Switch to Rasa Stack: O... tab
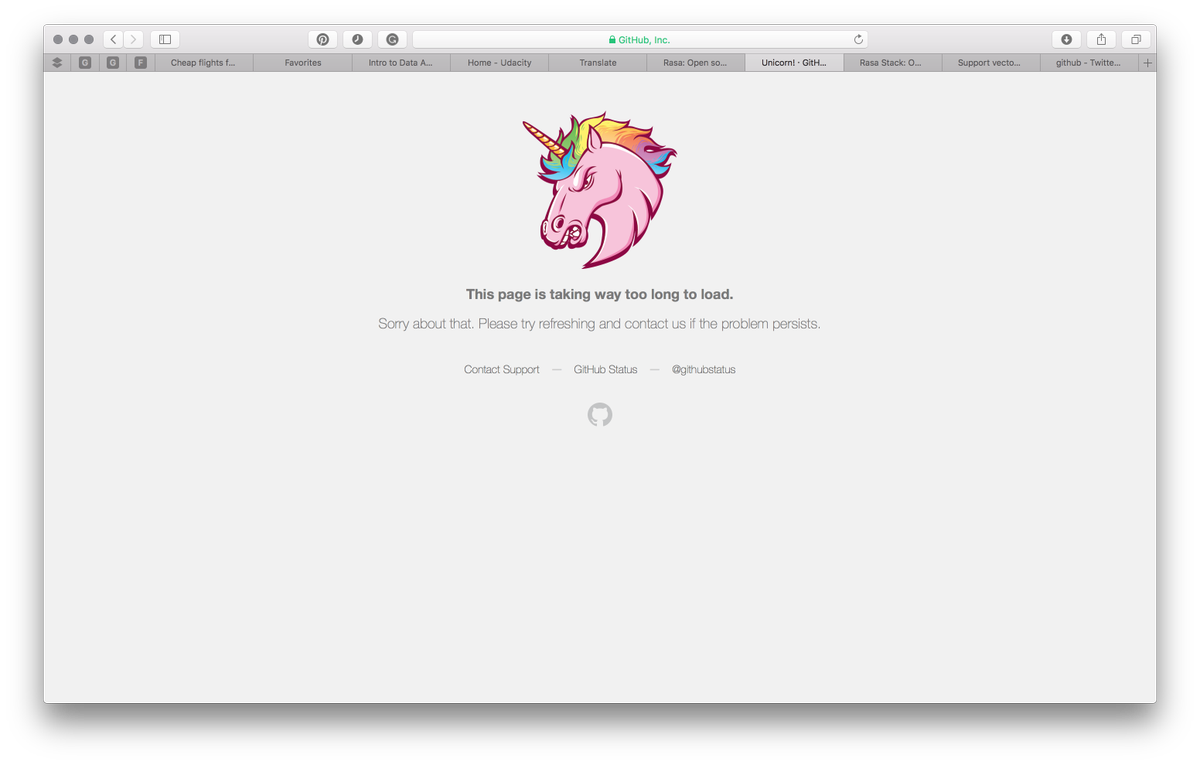This screenshot has height=765, width=1200. [893, 62]
